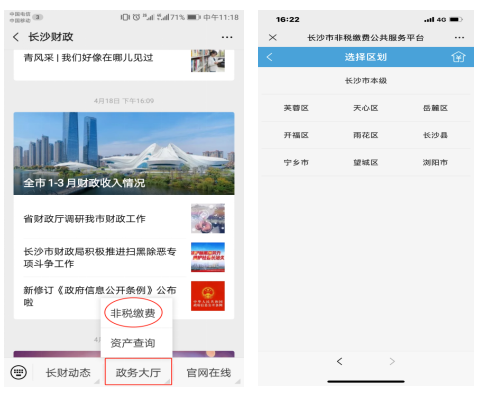Open the 政务大厅 menu
Viewport: 486px width, 395px height.
138,372
